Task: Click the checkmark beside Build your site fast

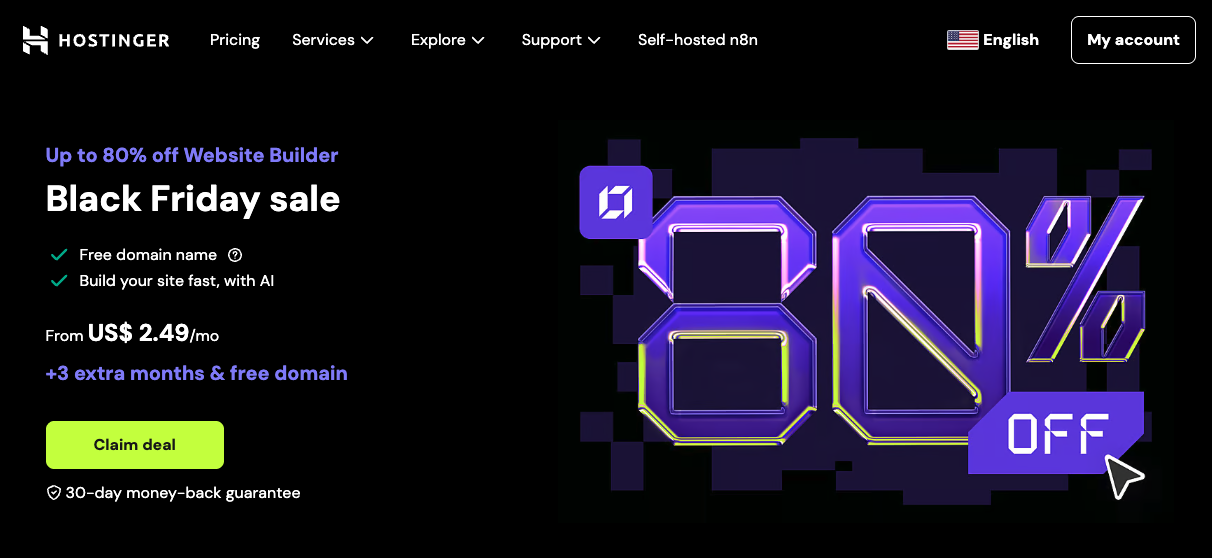Action: 59,281
